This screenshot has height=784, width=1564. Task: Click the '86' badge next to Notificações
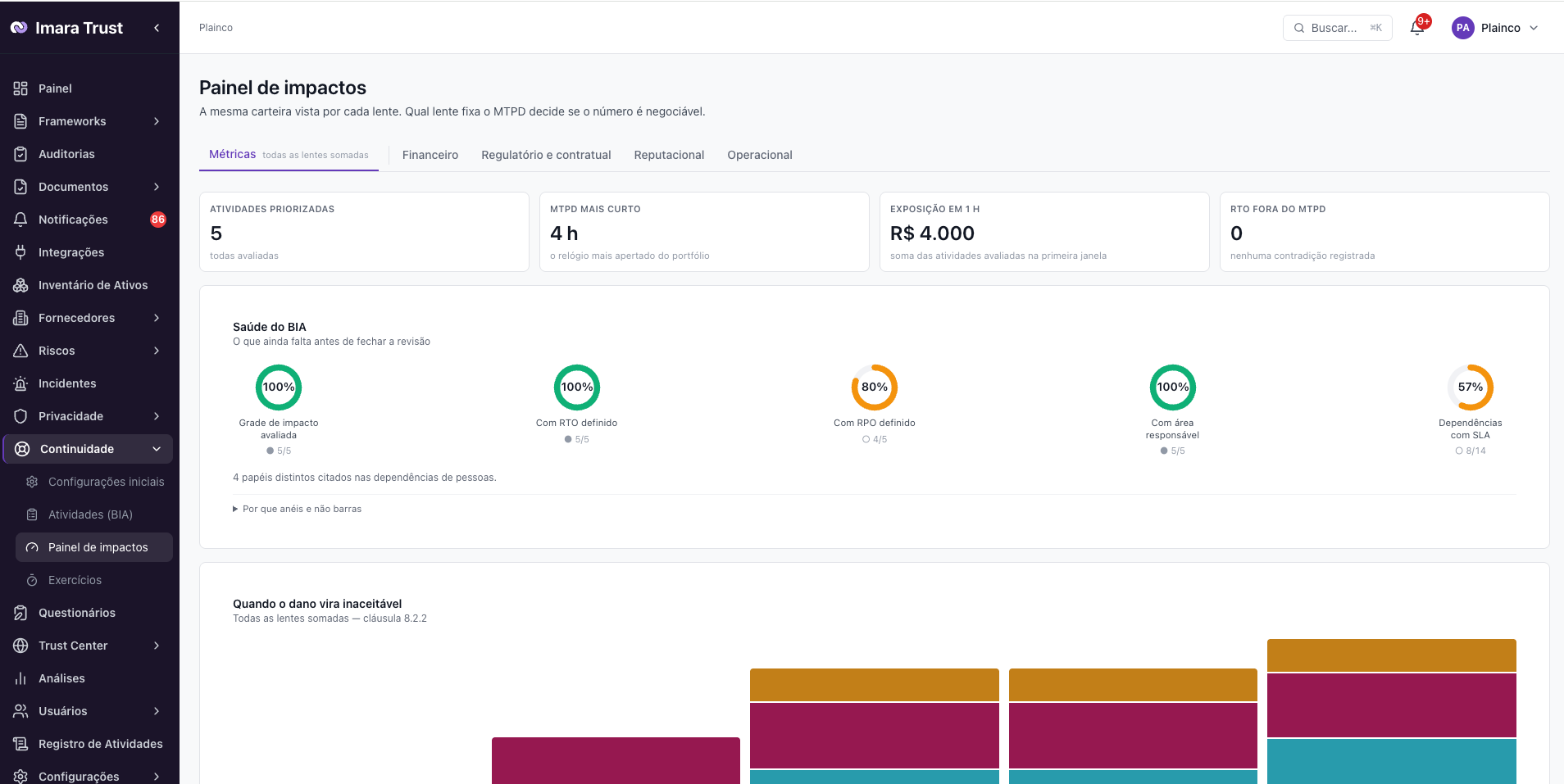pyautogui.click(x=158, y=220)
